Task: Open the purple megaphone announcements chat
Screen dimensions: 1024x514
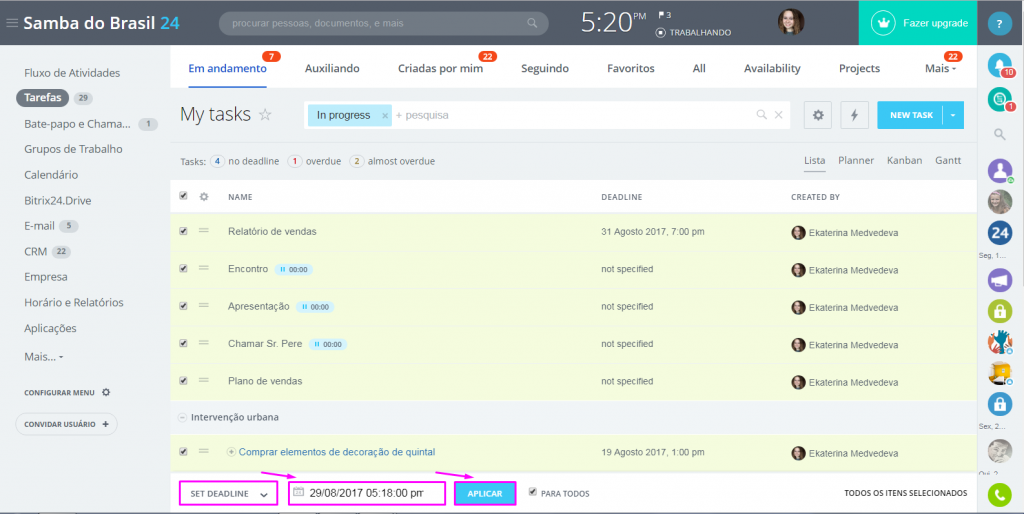Action: (1000, 280)
